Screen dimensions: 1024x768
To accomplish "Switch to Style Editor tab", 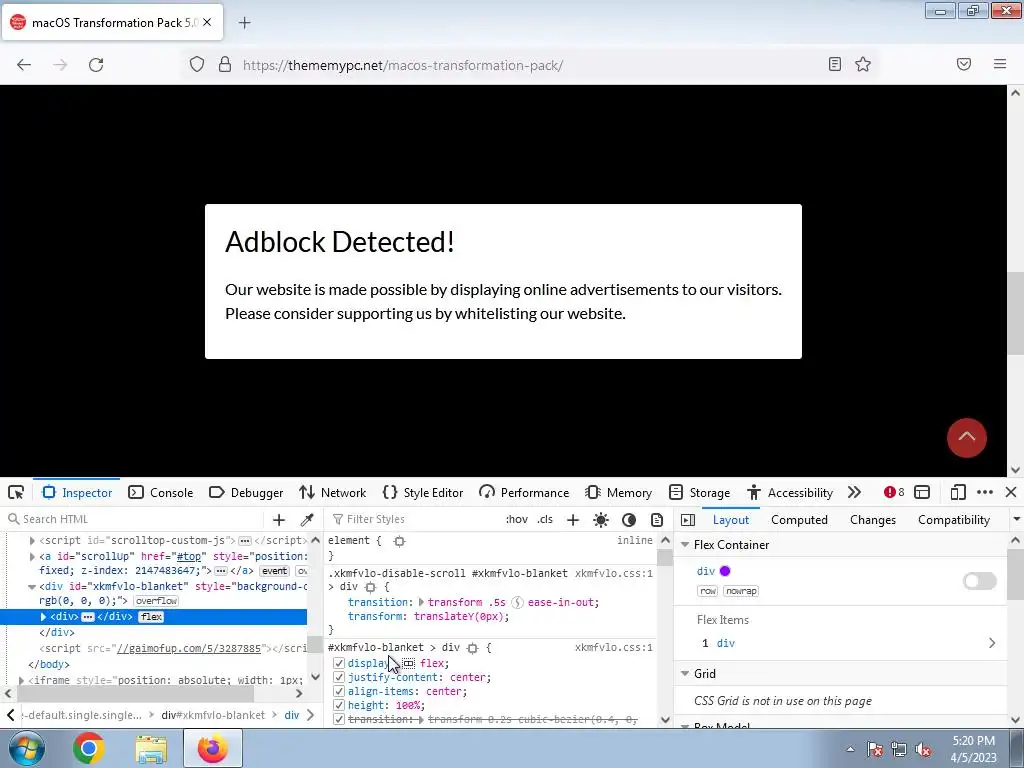I will 423,492.
